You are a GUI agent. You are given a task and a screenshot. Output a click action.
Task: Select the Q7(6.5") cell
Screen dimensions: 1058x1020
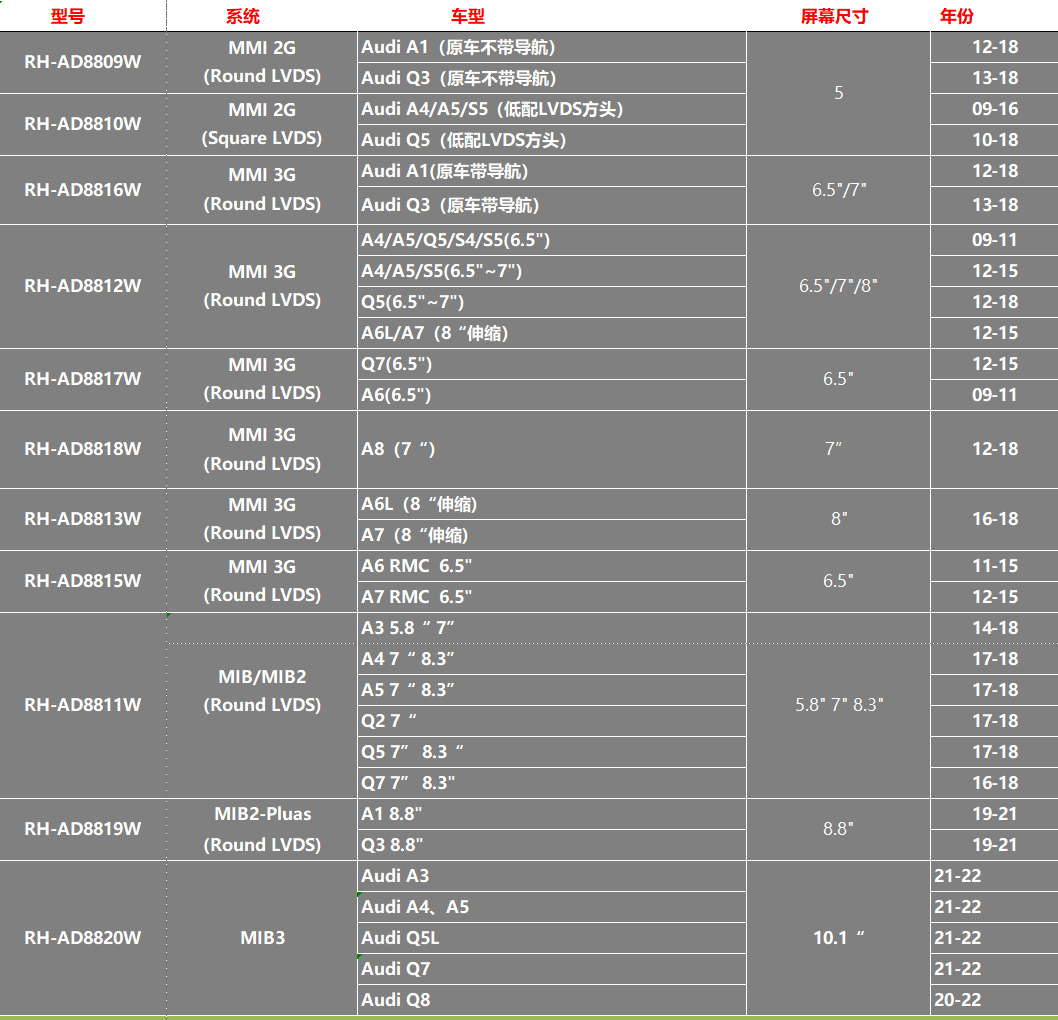tap(552, 364)
